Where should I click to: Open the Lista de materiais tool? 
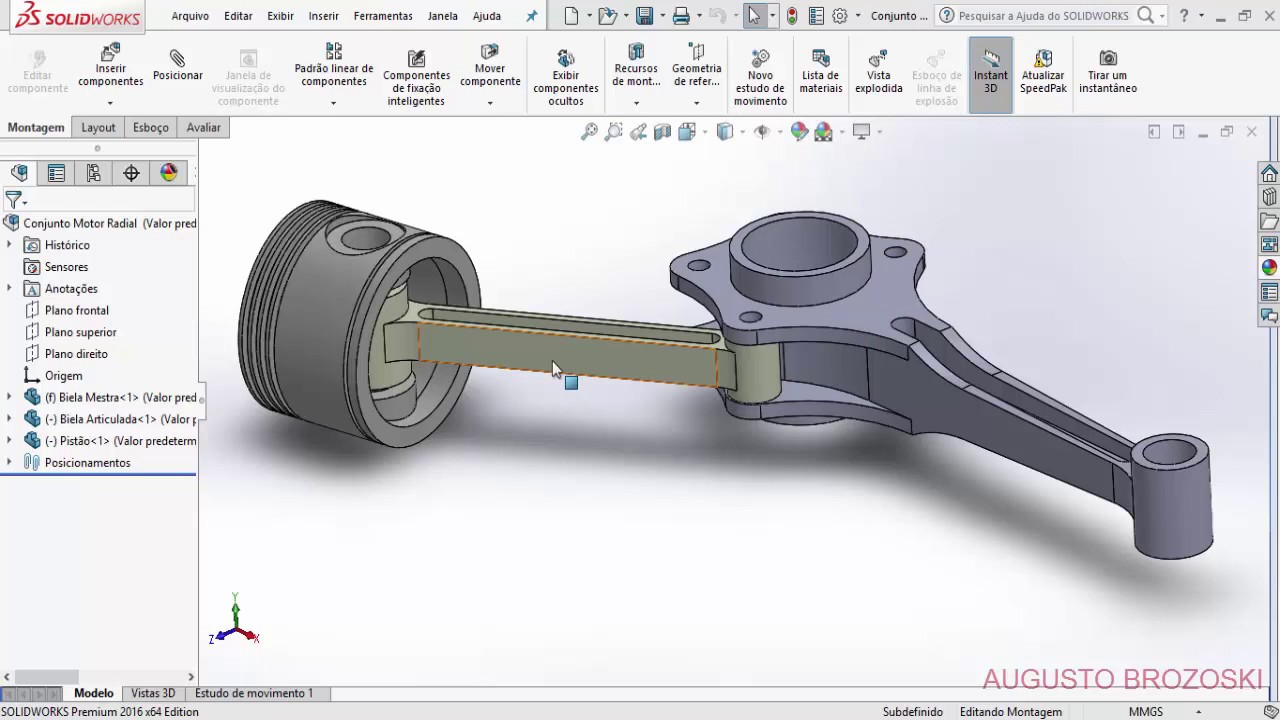click(x=821, y=72)
